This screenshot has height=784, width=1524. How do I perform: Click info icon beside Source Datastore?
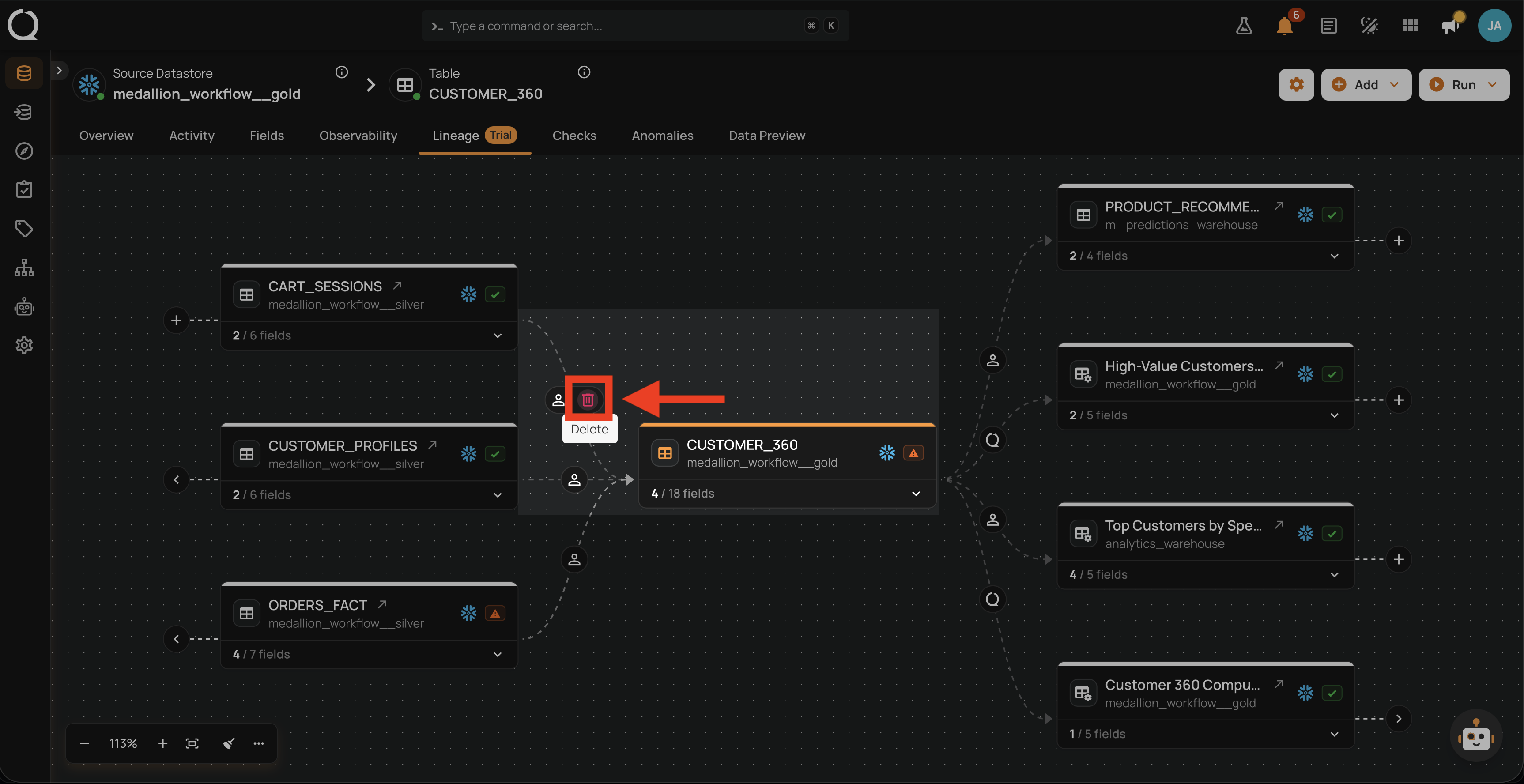tap(341, 72)
